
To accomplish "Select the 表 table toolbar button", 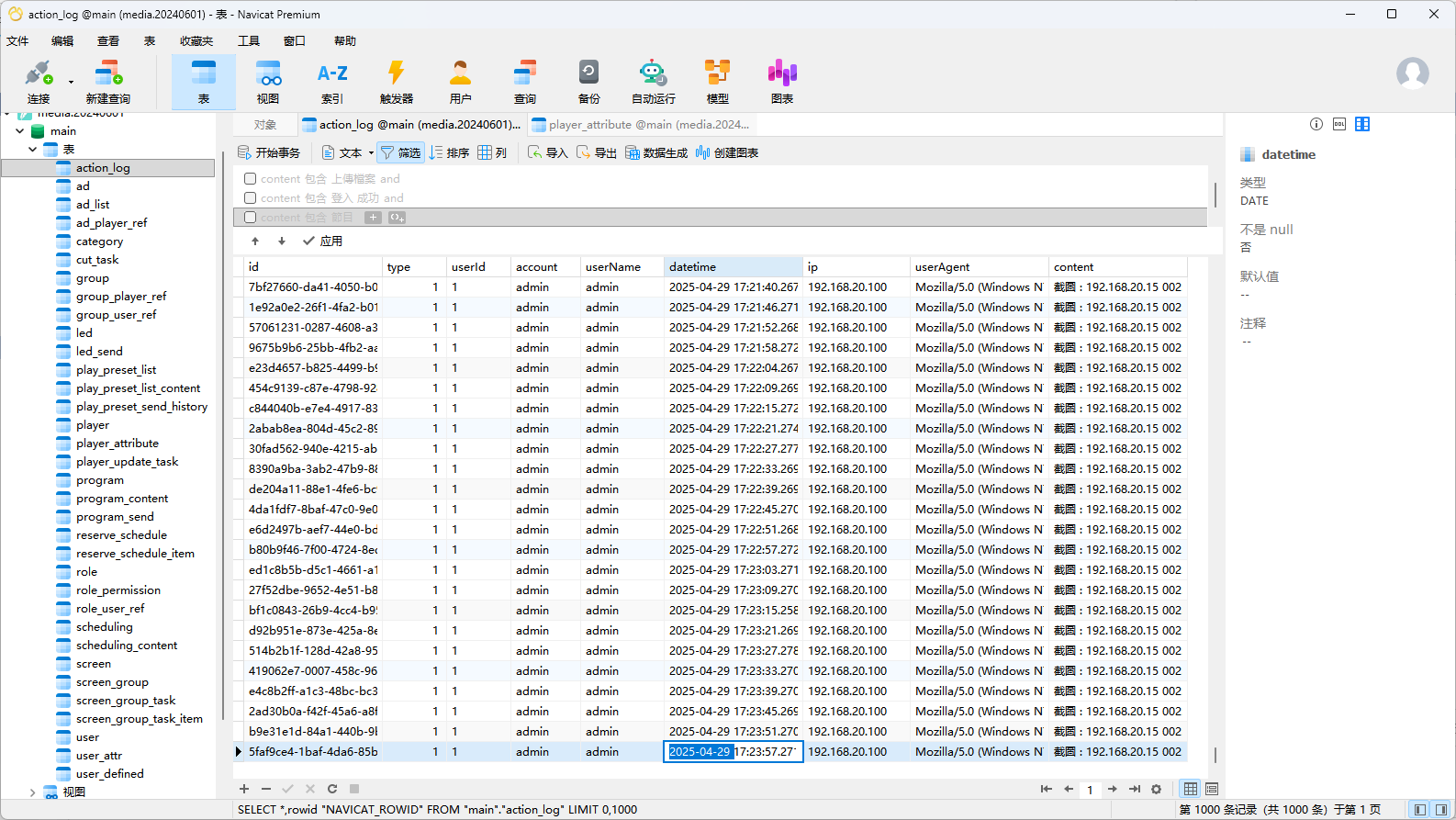I will pos(204,81).
